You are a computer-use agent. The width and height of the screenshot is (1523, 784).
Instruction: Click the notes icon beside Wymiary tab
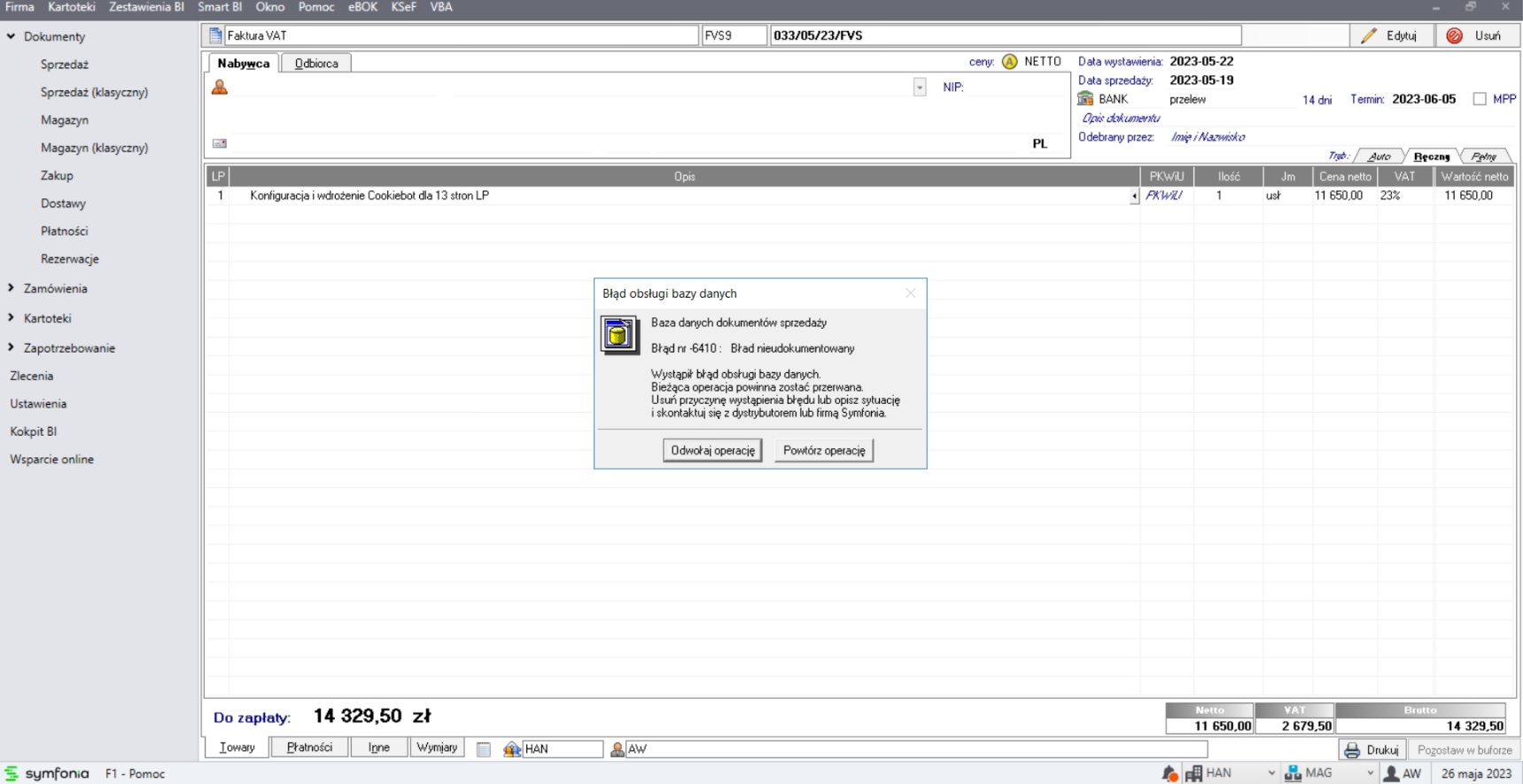pos(484,749)
